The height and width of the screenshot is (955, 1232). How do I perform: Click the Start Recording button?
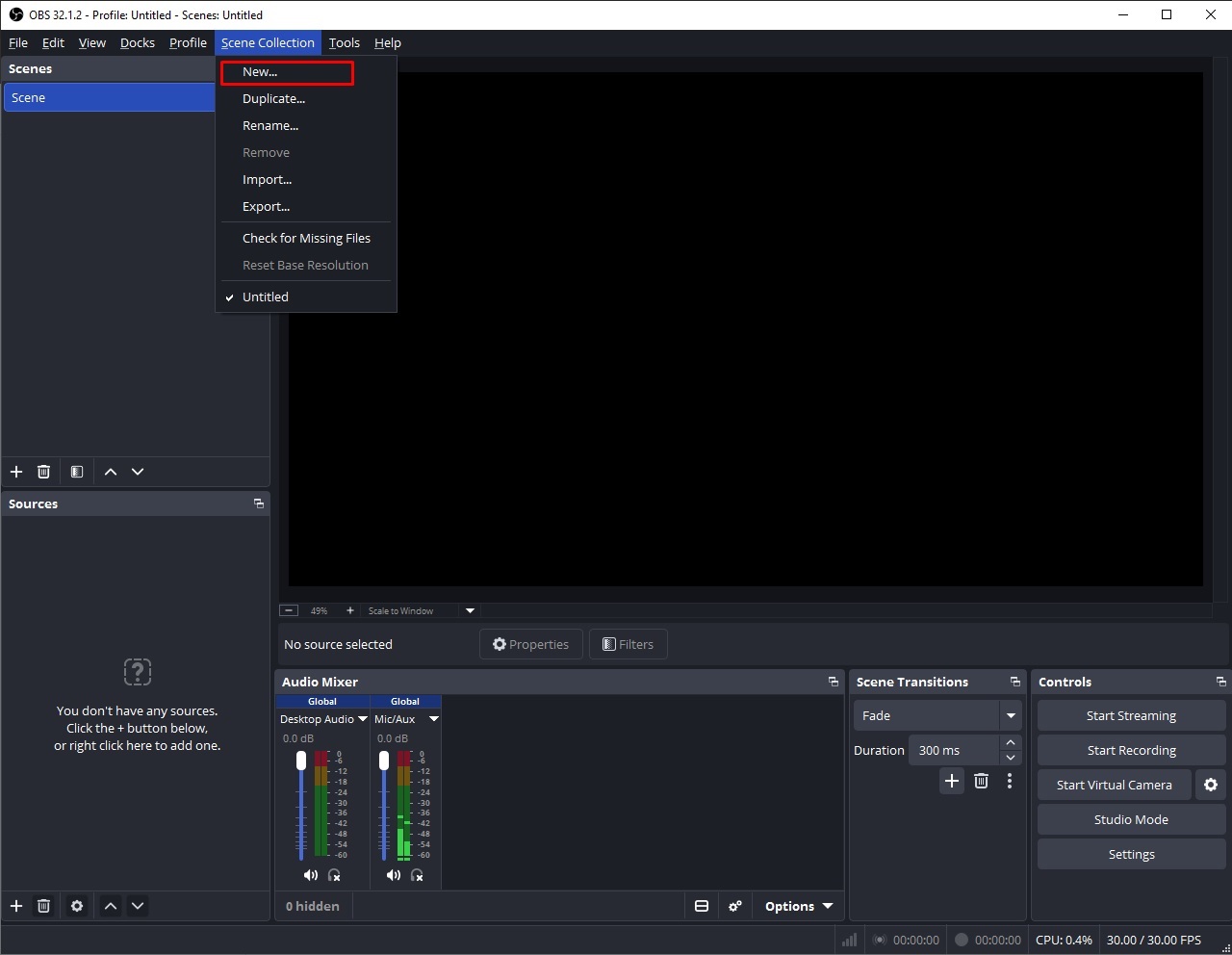(1132, 750)
